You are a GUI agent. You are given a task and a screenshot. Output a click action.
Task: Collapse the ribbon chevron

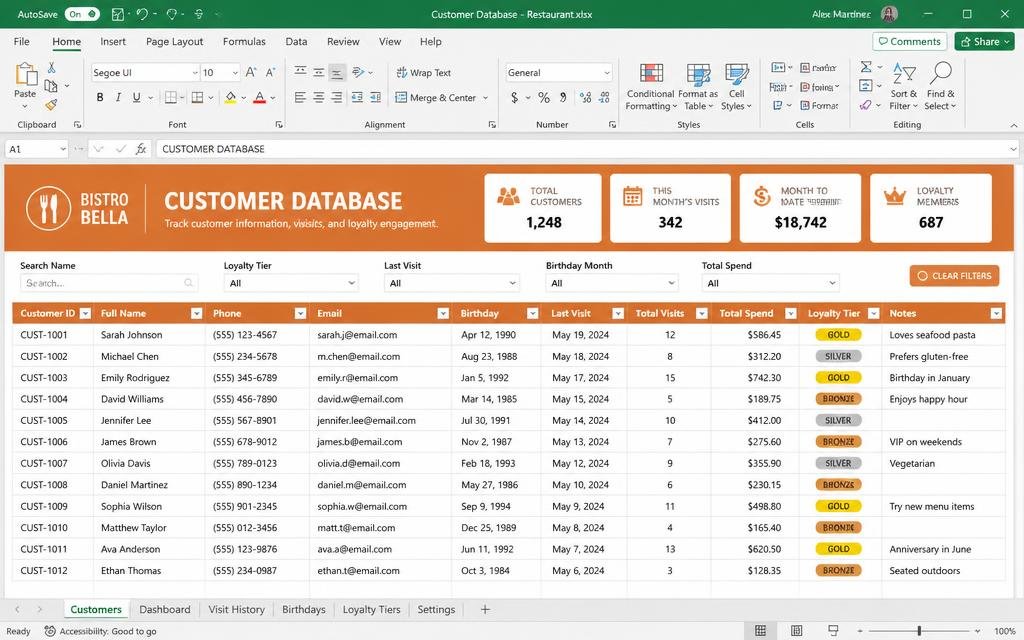click(1014, 125)
